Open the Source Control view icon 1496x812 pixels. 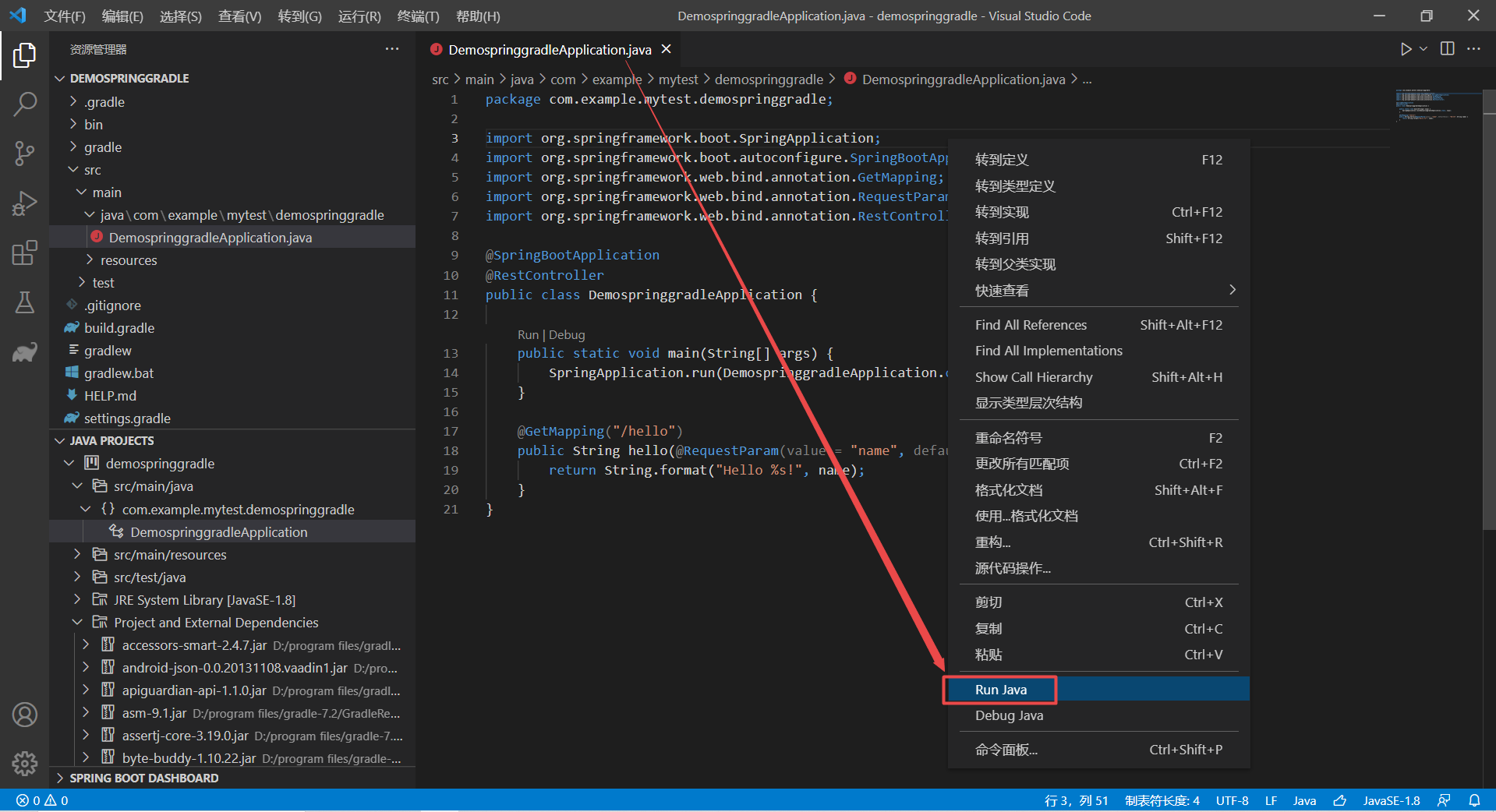pos(24,153)
